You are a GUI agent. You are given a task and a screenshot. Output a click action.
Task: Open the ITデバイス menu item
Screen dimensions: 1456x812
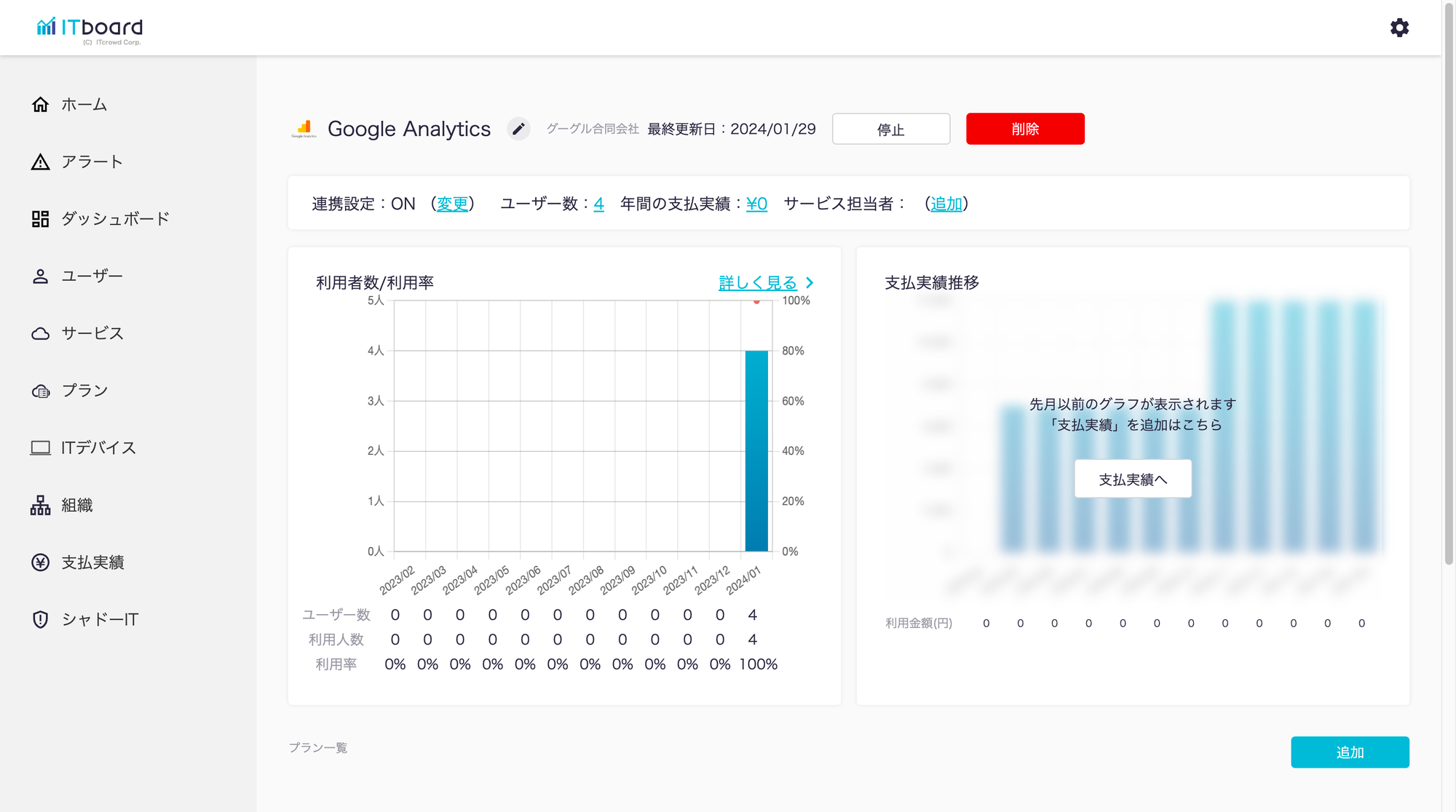coord(98,447)
